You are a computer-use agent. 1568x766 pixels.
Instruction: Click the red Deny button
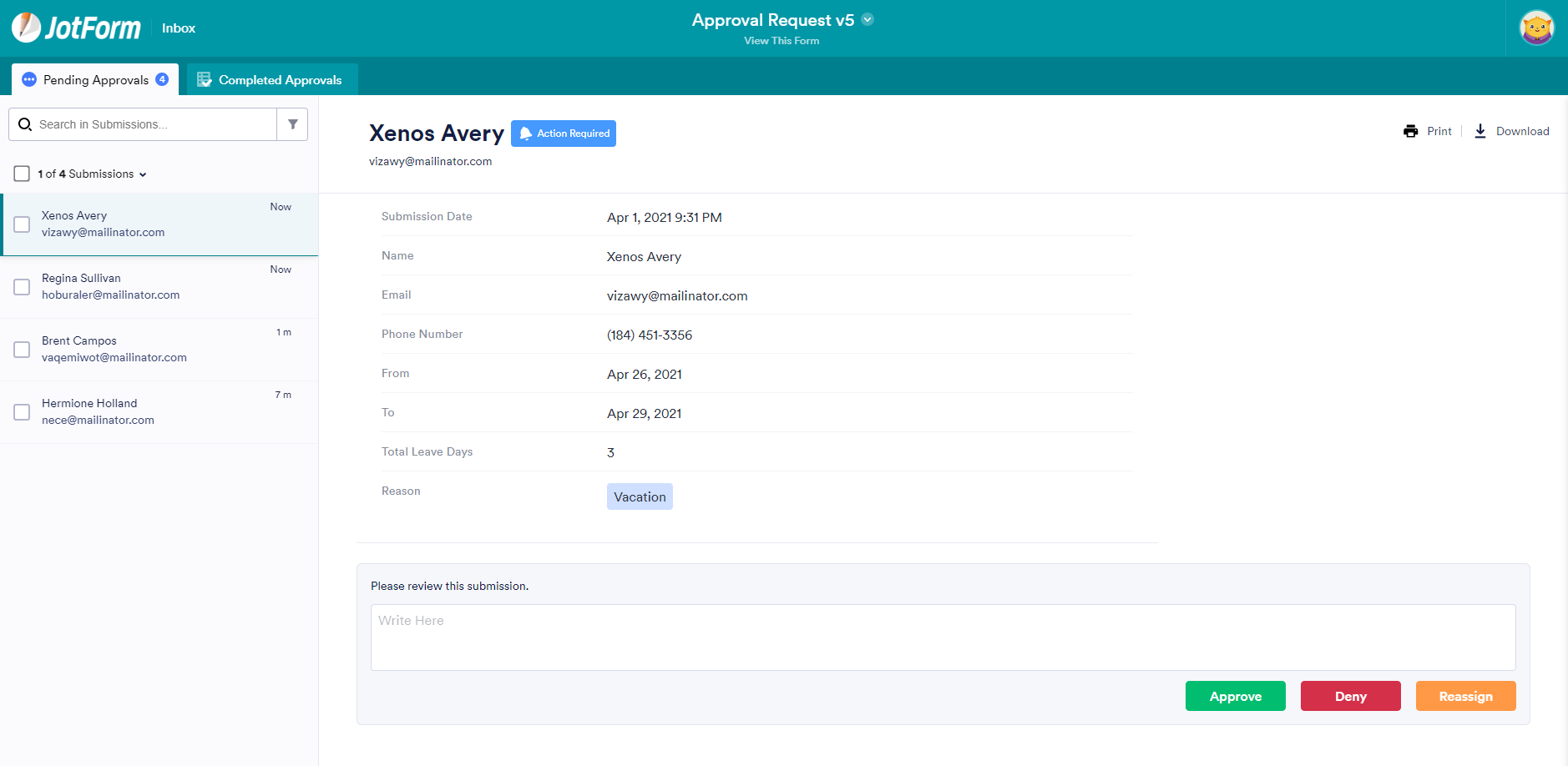pyautogui.click(x=1350, y=696)
